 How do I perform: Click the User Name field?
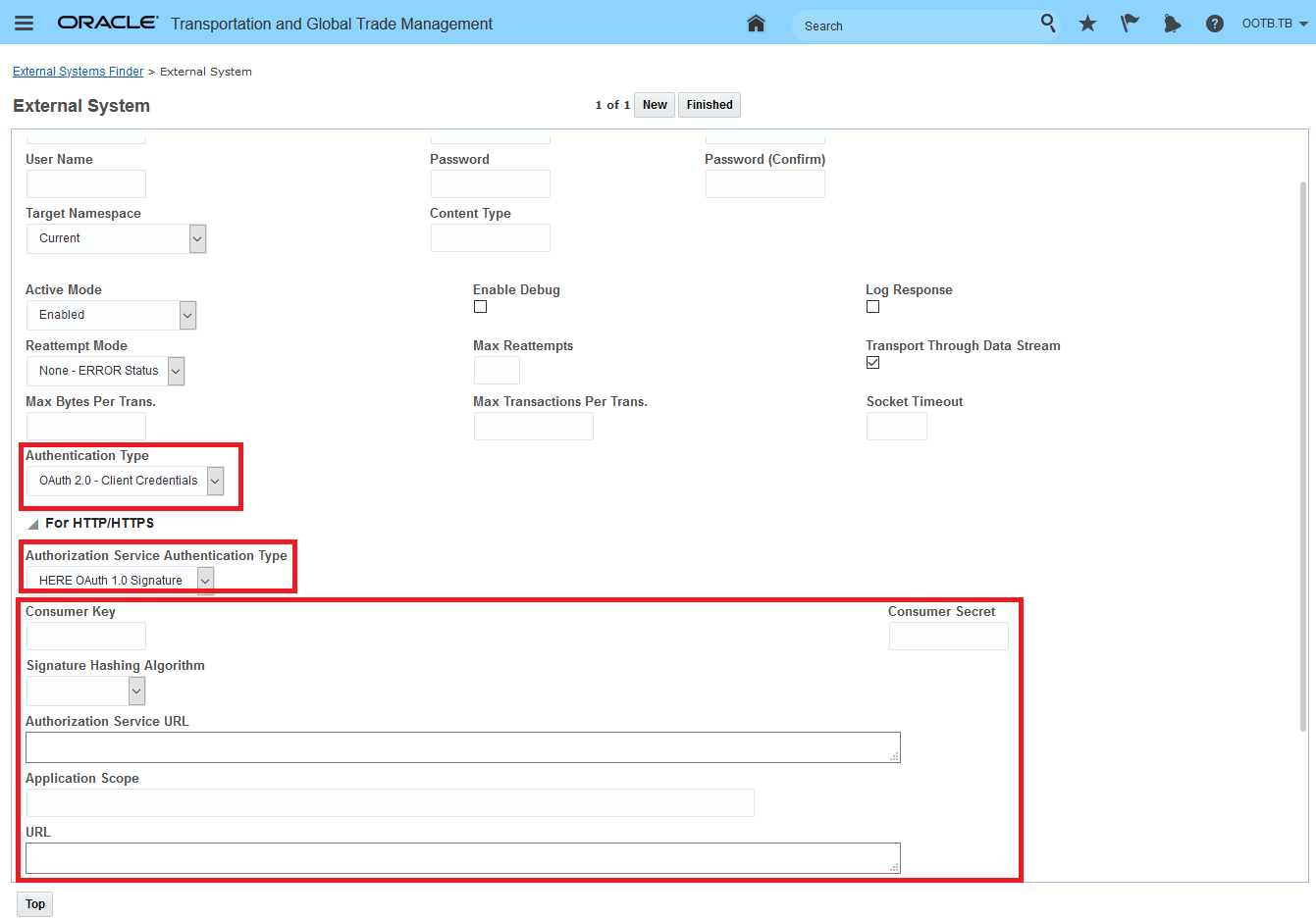[x=86, y=184]
